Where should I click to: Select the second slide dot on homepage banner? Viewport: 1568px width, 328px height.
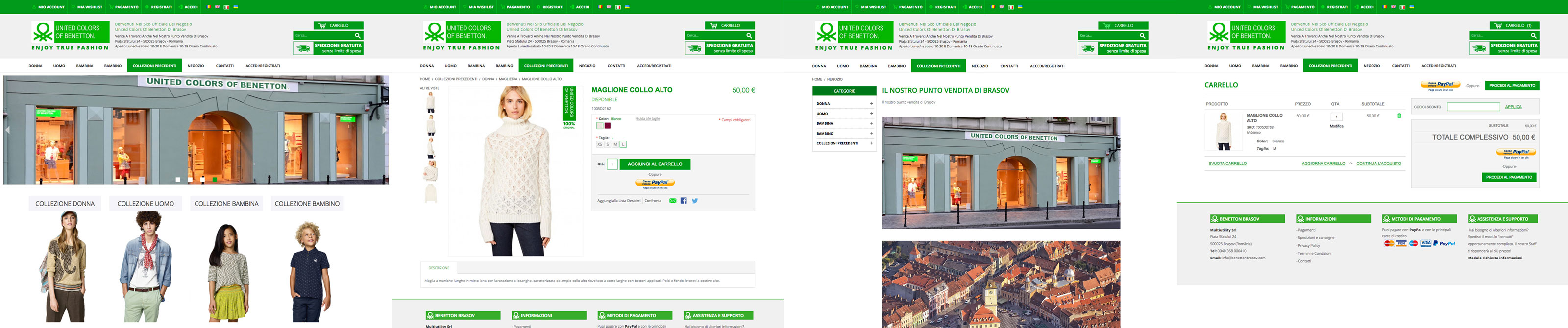click(191, 180)
